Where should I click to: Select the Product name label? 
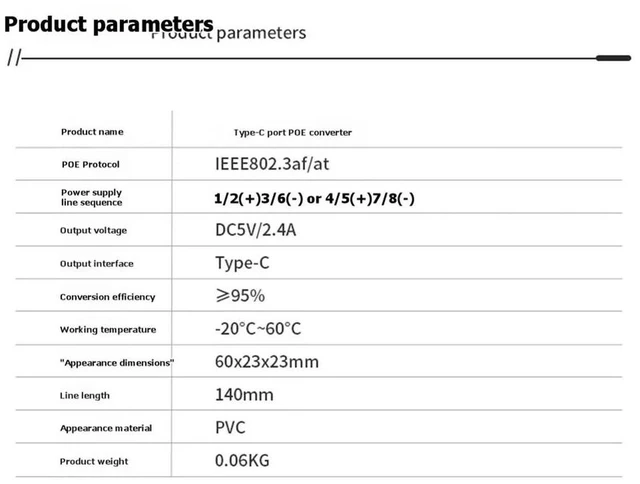92,132
